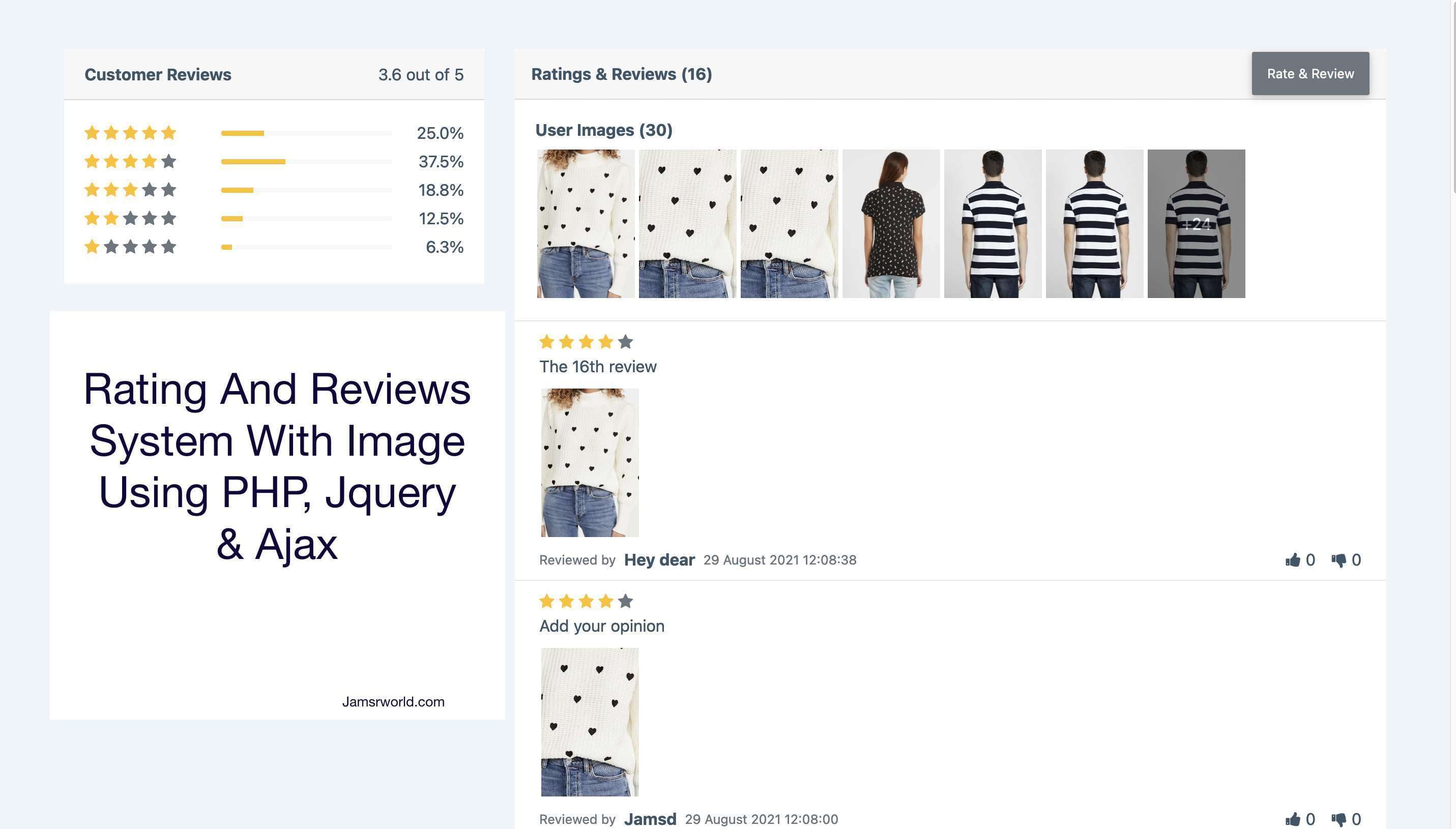Screen dimensions: 1456x829
Task: Open image attached to the 16th review
Action: coord(589,462)
